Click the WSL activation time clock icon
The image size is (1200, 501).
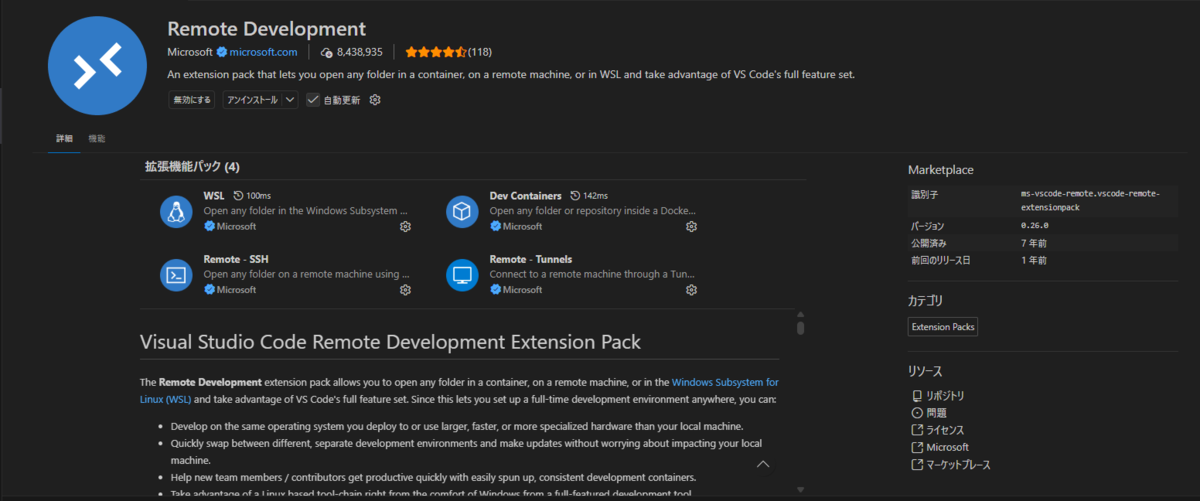pyautogui.click(x=238, y=196)
